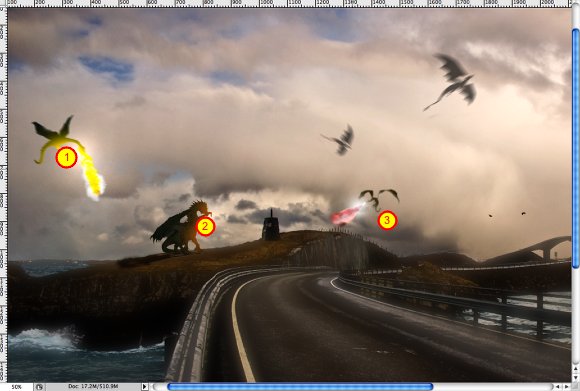580x391 pixels.
Task: Click the 50% zoom level field
Action: (x=16, y=387)
